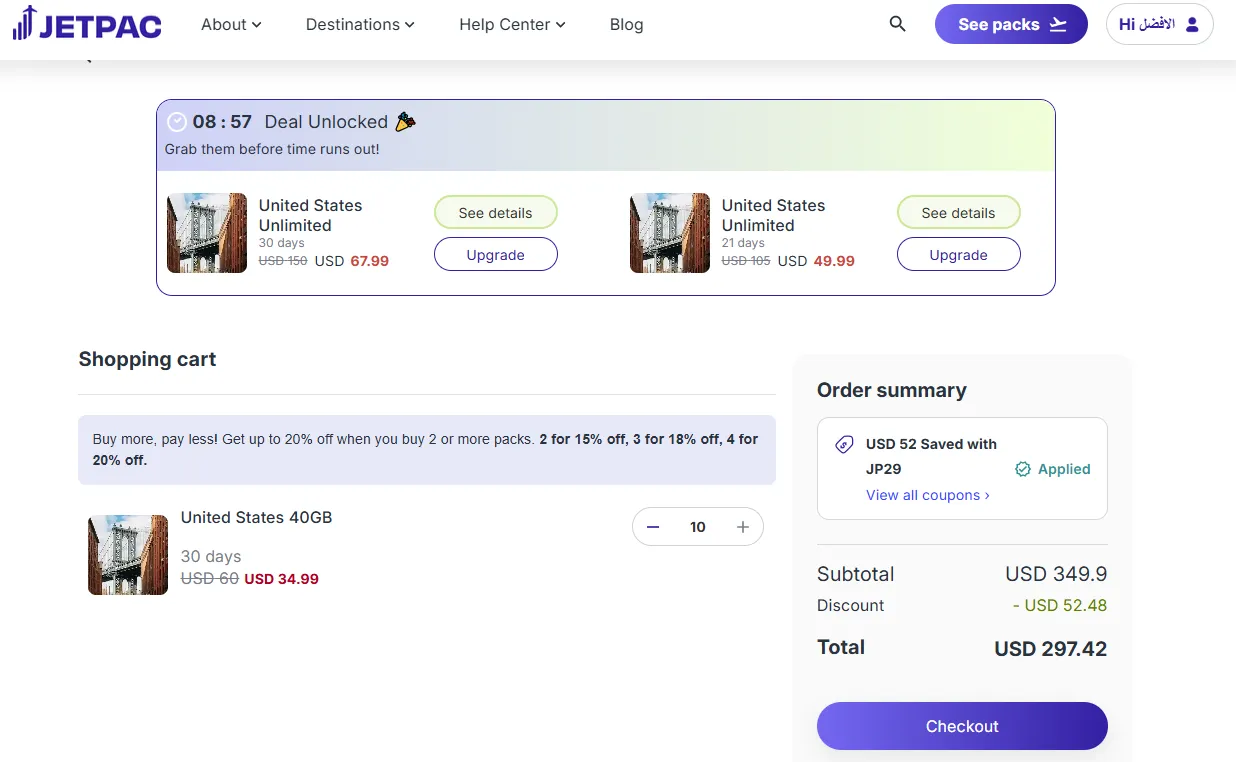
Task: Open the 21 days Unlimited thumbnail
Action: pos(670,233)
